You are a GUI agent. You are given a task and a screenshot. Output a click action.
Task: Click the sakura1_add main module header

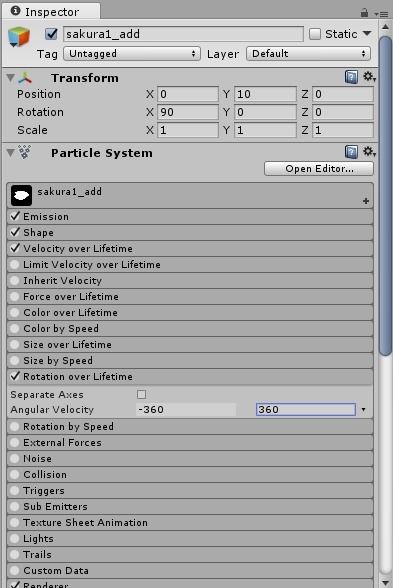tap(190, 195)
